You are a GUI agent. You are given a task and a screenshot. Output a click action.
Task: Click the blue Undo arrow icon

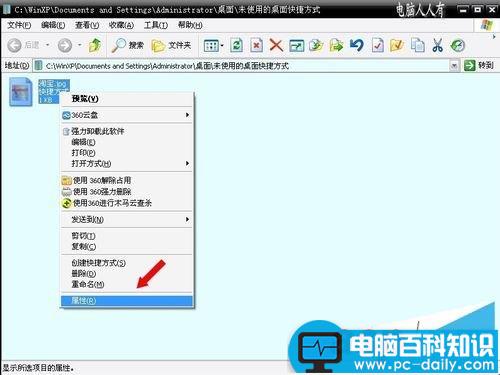tap(356, 45)
